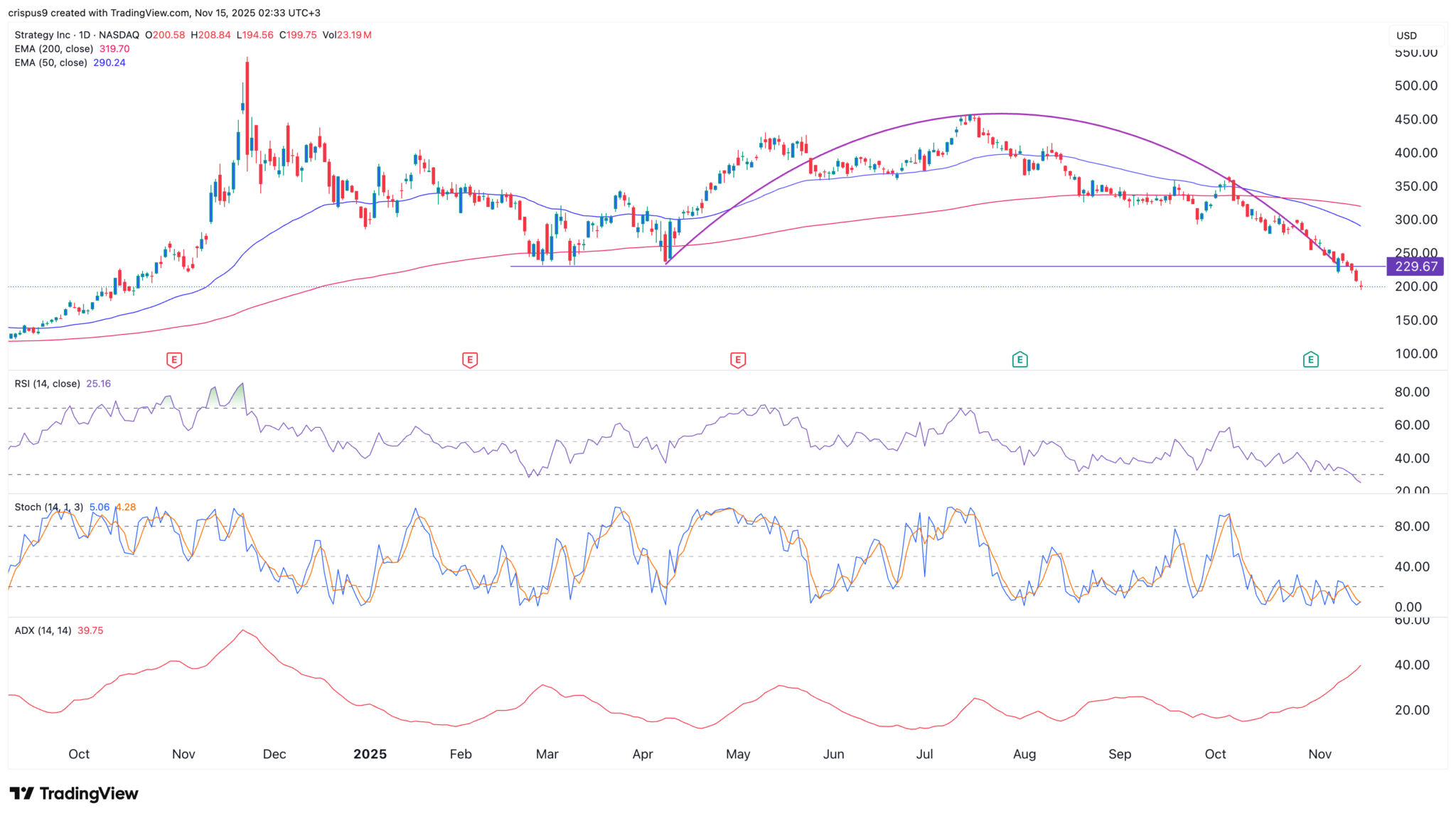1456x818 pixels.
Task: Click the green earnings marker below August
Action: (x=1019, y=360)
